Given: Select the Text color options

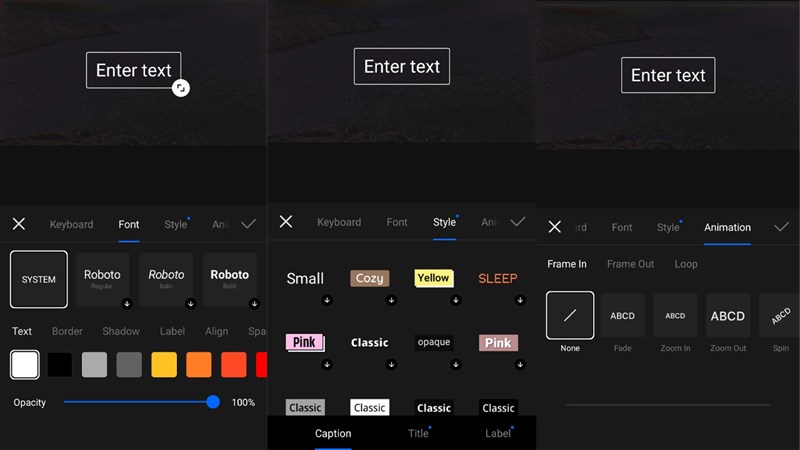Looking at the screenshot, I should pyautogui.click(x=22, y=331).
